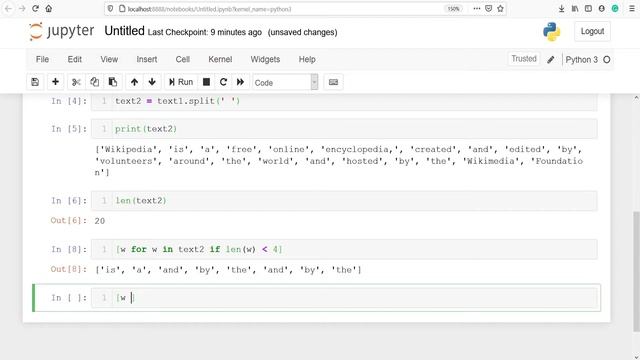Click the printed text2 output list
The image size is (640, 360).
(339, 161)
